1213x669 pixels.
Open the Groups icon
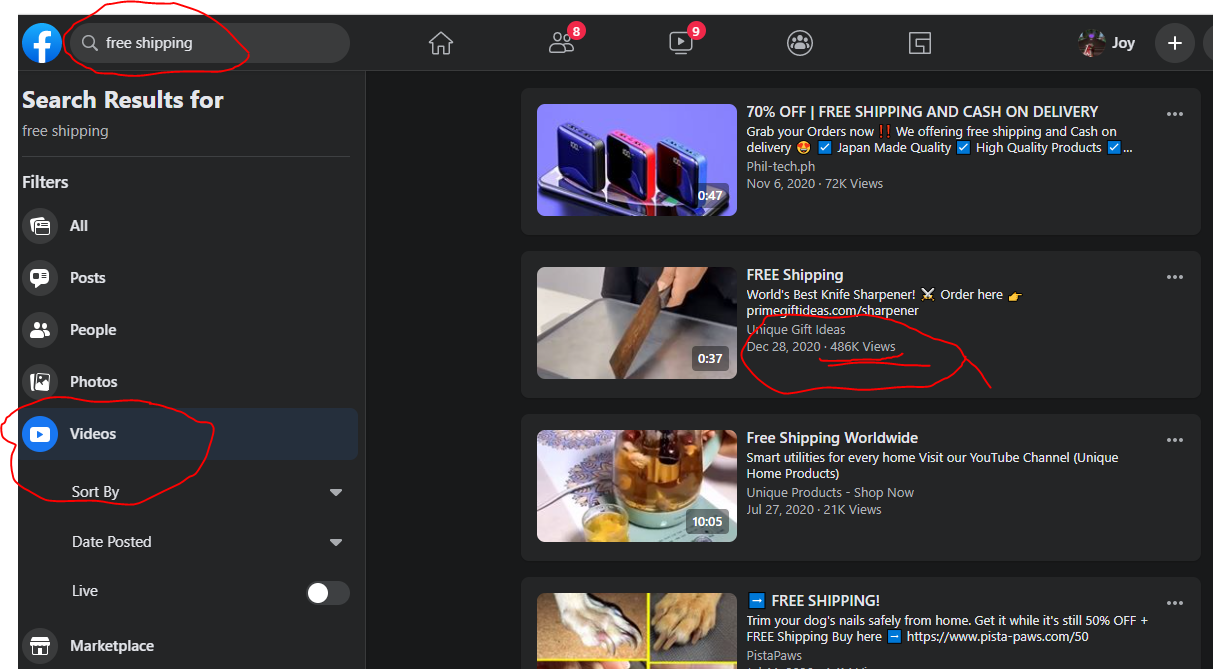point(800,43)
